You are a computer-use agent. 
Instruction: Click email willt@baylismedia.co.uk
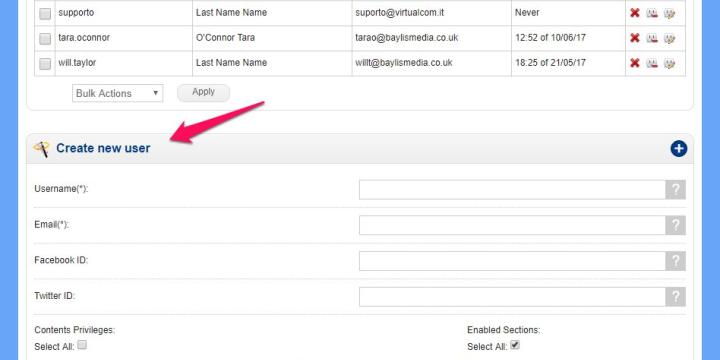click(x=404, y=62)
